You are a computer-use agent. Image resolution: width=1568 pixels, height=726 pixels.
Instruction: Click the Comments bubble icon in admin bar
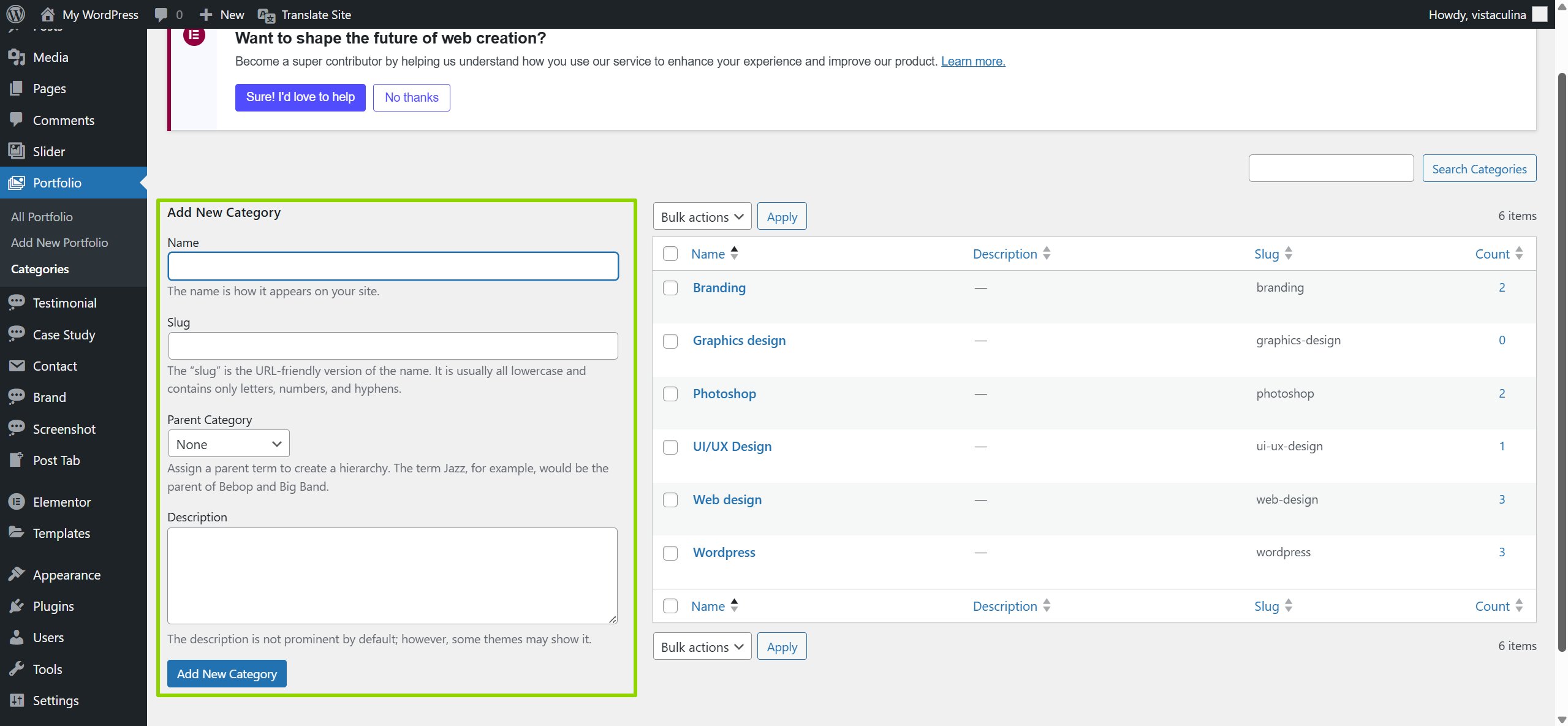(161, 14)
